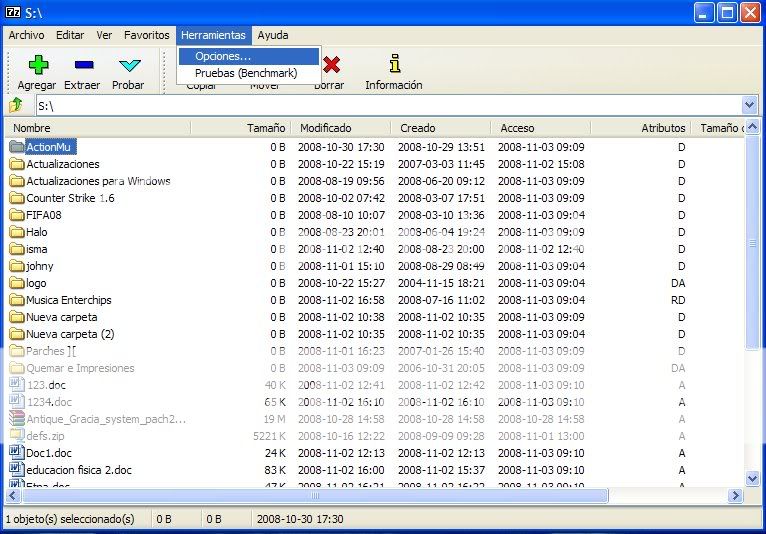Viewport: 766px width, 534px height.
Task: Click the 2004-11-15 18:21 created date of logo
Action: click(441, 283)
